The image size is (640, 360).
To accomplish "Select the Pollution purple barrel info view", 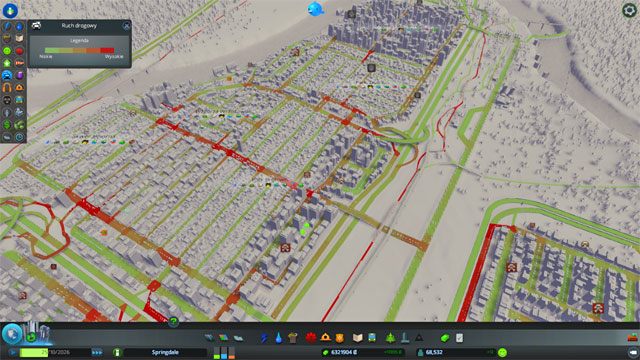I will pyautogui.click(x=19, y=76).
